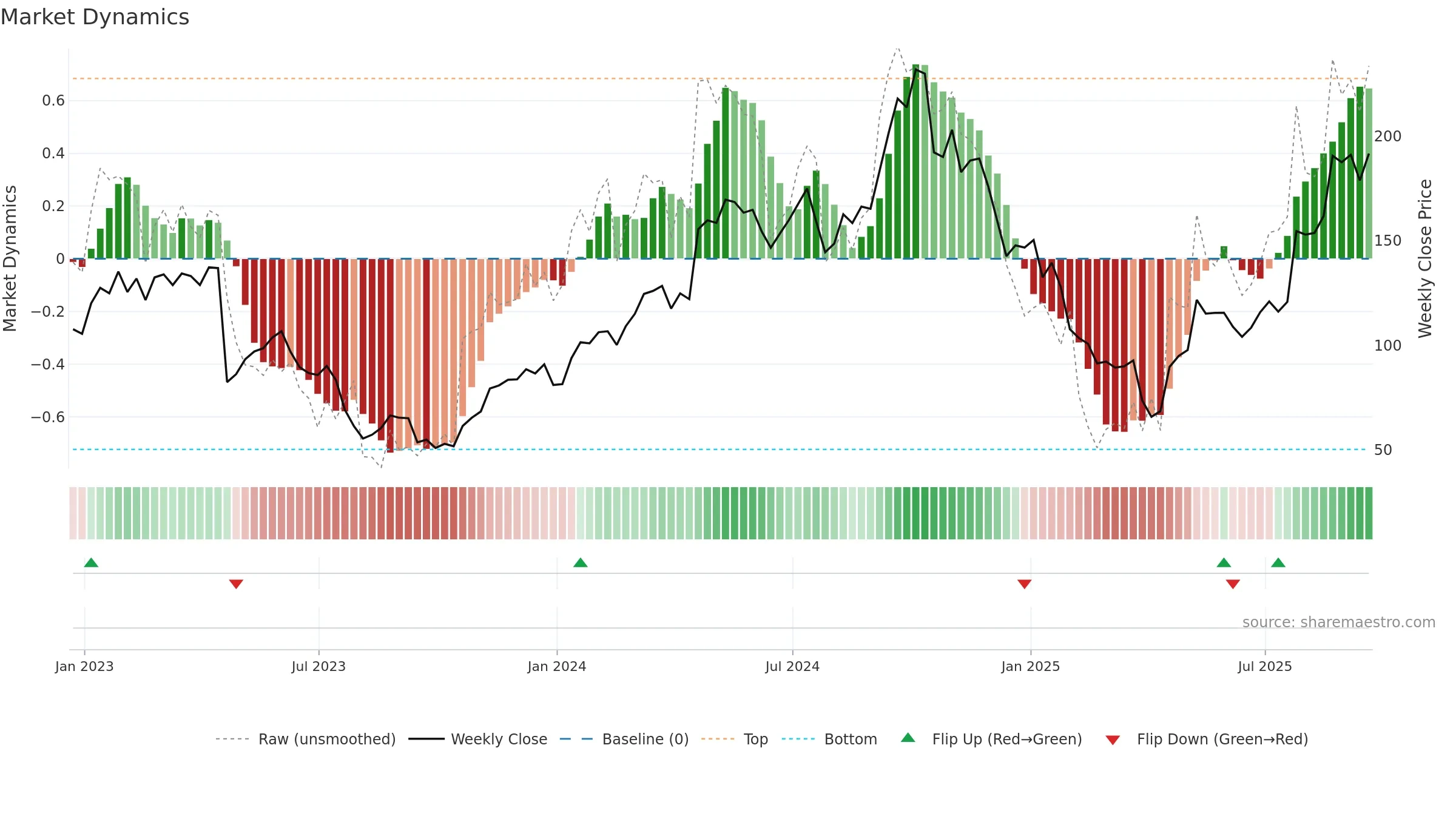Toggle the Bottom legend entry

829,739
